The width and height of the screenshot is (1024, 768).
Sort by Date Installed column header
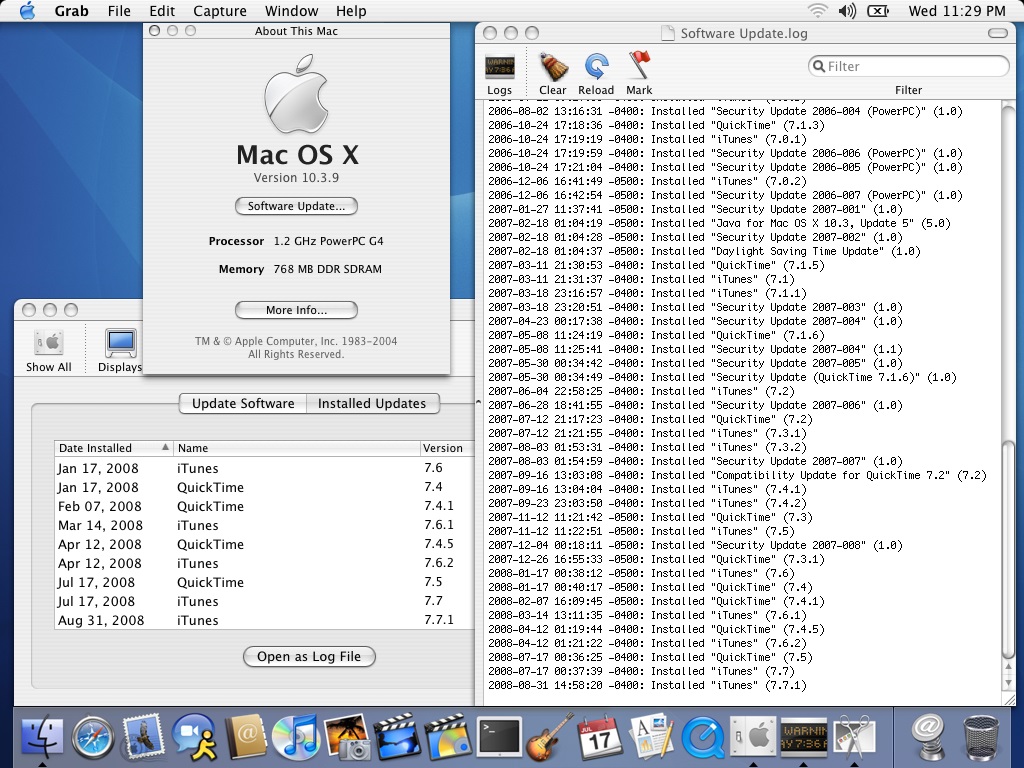tap(113, 448)
